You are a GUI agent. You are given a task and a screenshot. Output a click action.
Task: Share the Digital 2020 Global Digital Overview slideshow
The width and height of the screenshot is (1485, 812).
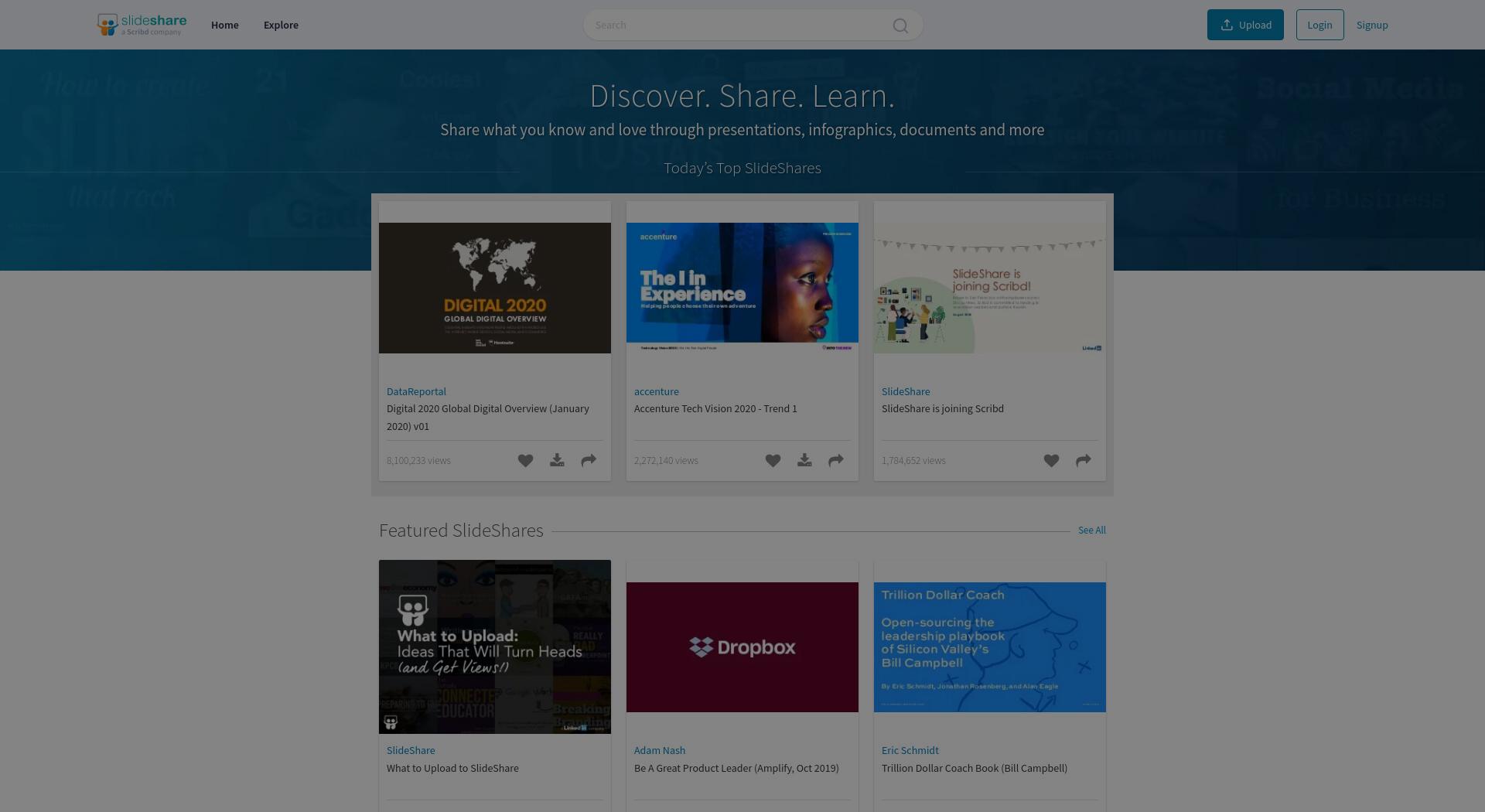tap(589, 461)
